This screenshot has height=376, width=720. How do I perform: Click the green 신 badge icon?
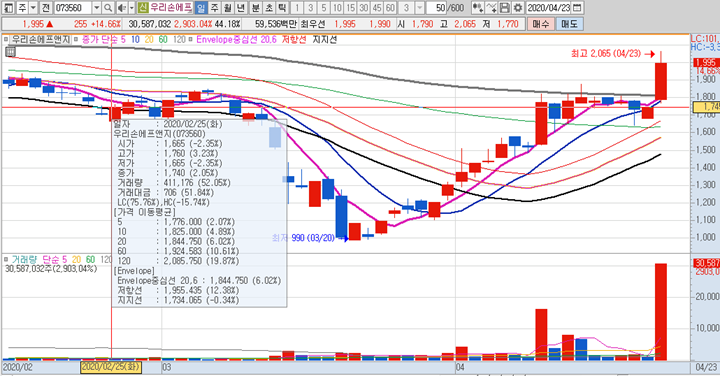[x=143, y=8]
